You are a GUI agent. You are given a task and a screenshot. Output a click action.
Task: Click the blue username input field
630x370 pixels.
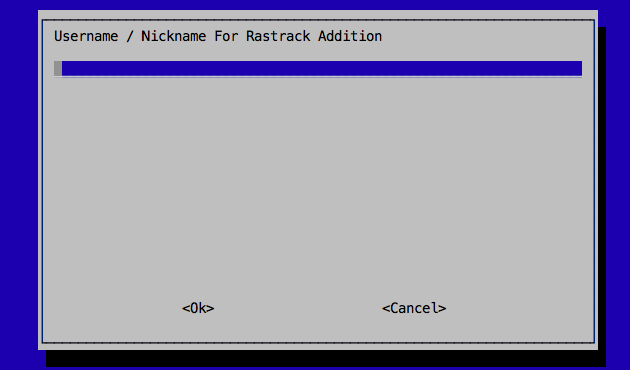tap(318, 68)
